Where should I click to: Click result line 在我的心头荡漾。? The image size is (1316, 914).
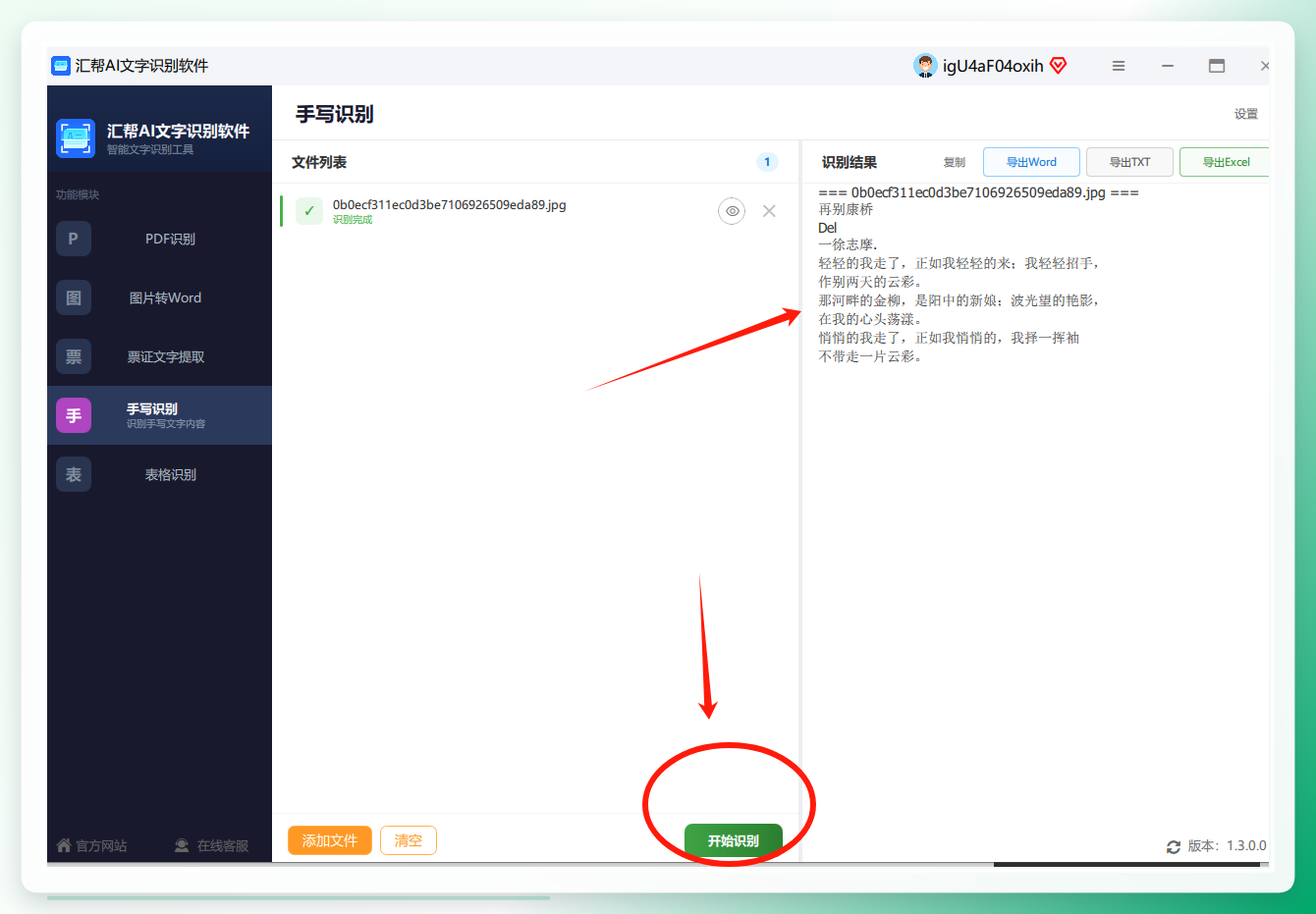[870, 319]
